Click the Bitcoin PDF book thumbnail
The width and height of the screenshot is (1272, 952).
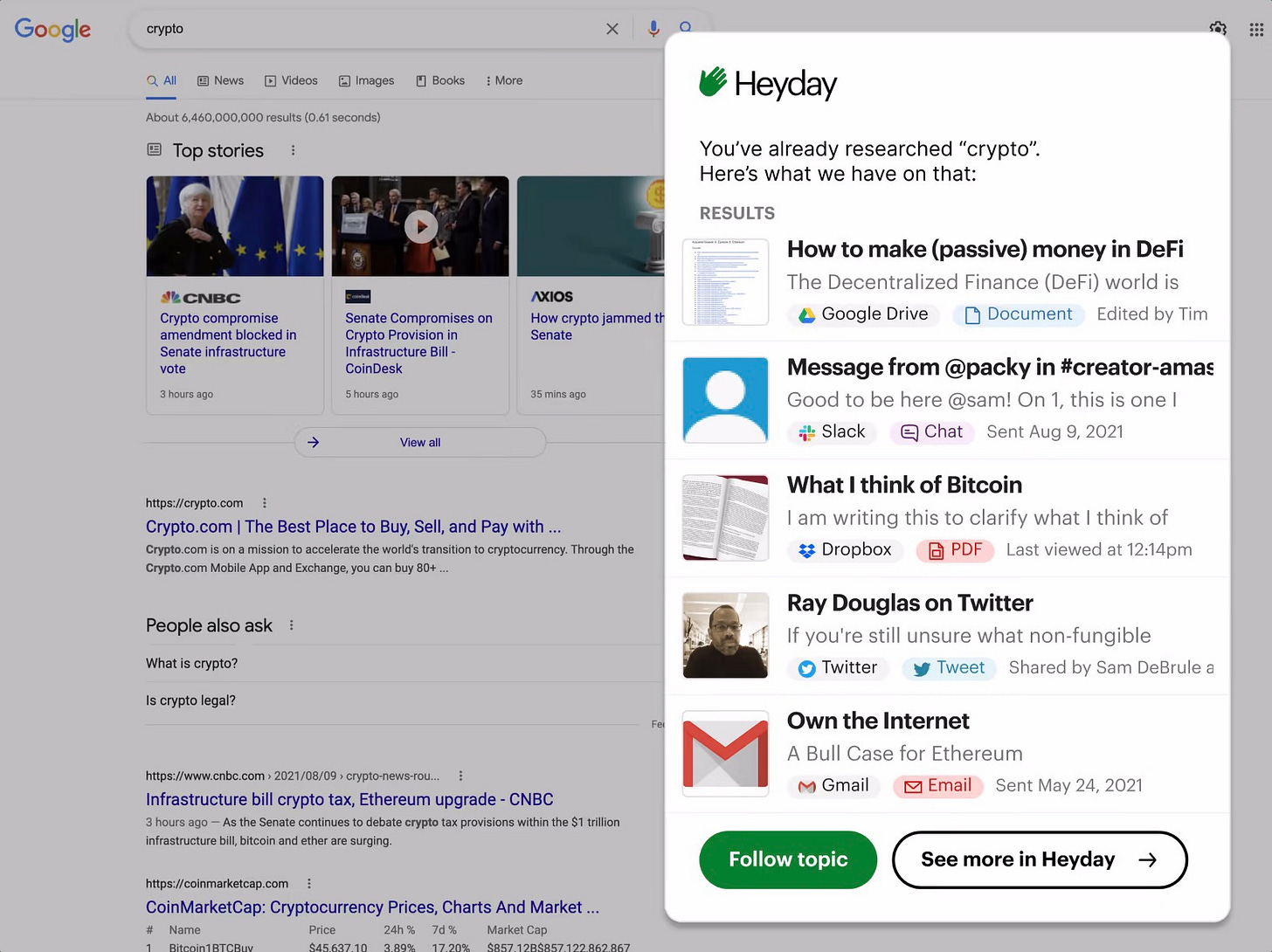725,518
